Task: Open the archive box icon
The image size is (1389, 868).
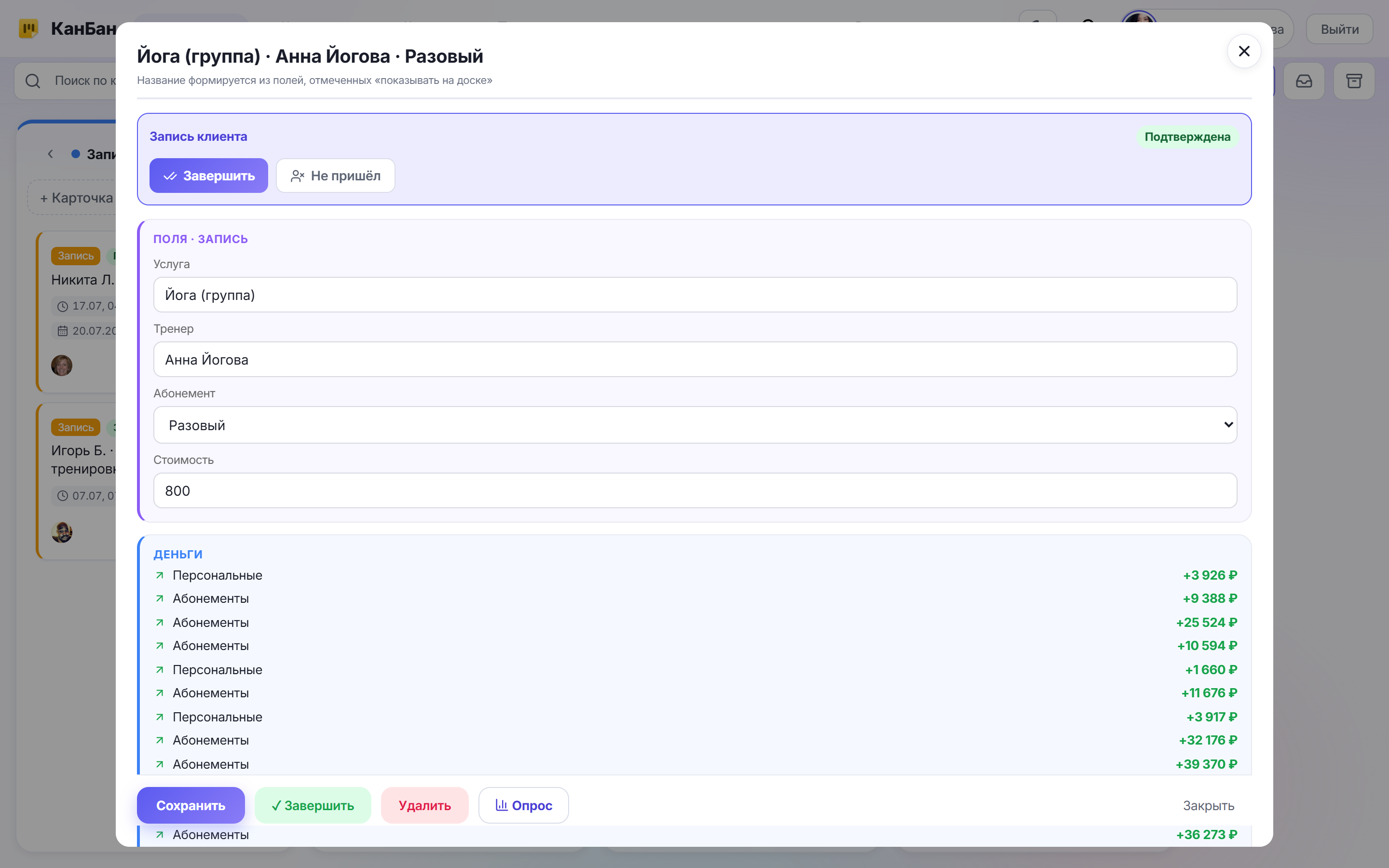Action: [1354, 81]
